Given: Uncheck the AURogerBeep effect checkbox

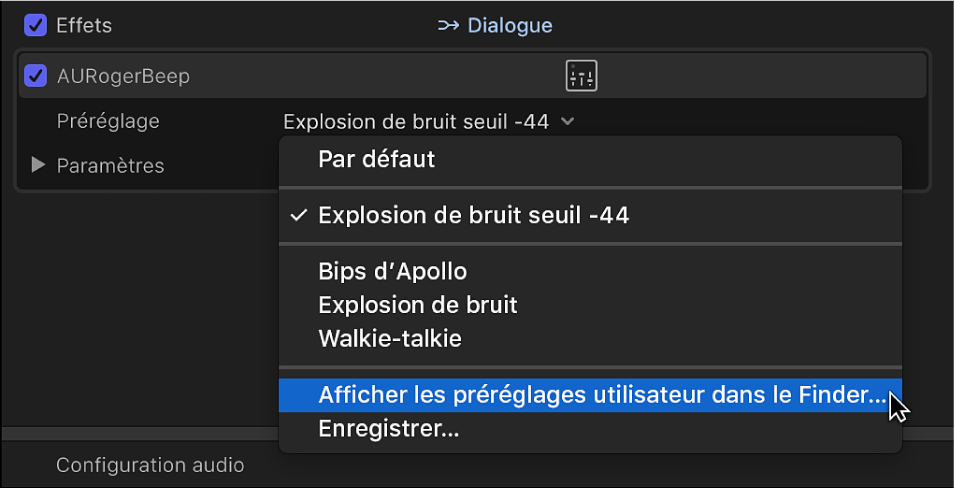Looking at the screenshot, I should [x=36, y=76].
